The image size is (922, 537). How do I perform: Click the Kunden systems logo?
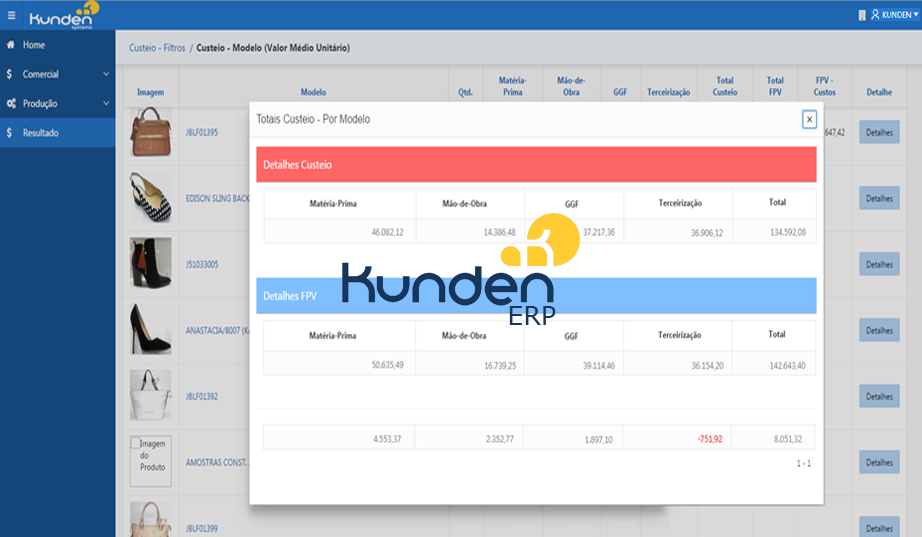pos(64,16)
